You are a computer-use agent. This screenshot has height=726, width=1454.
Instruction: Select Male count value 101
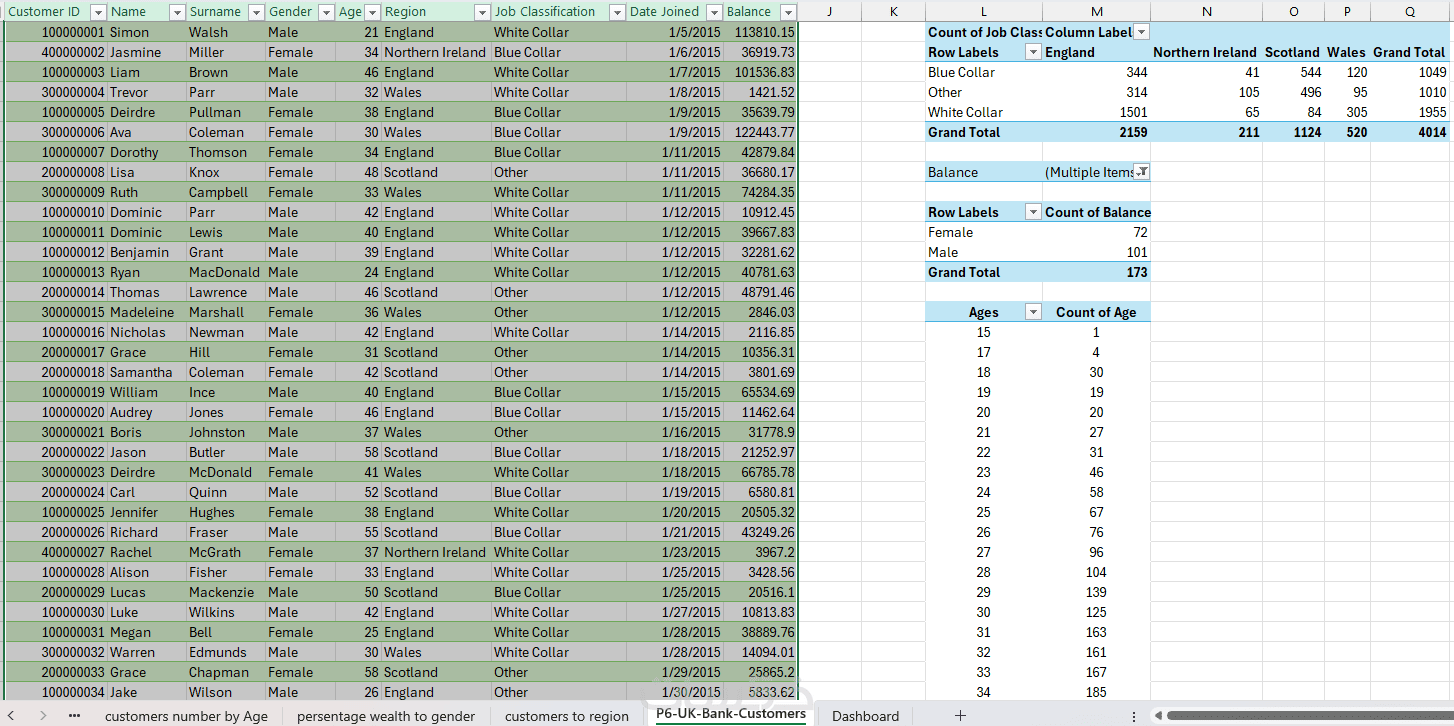(x=1097, y=252)
